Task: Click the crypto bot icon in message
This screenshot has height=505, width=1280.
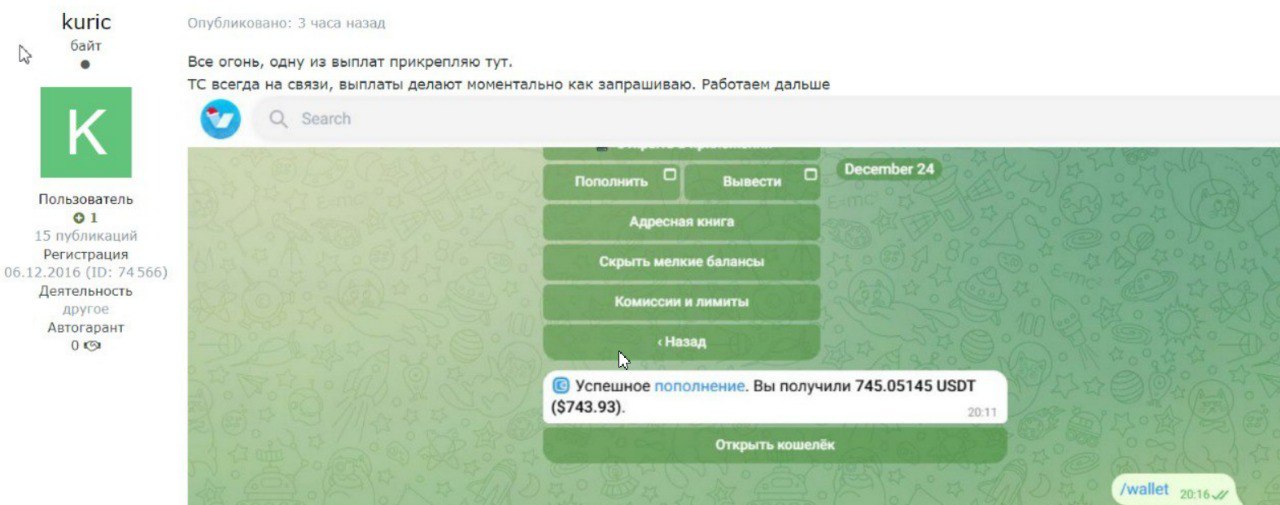Action: click(561, 386)
